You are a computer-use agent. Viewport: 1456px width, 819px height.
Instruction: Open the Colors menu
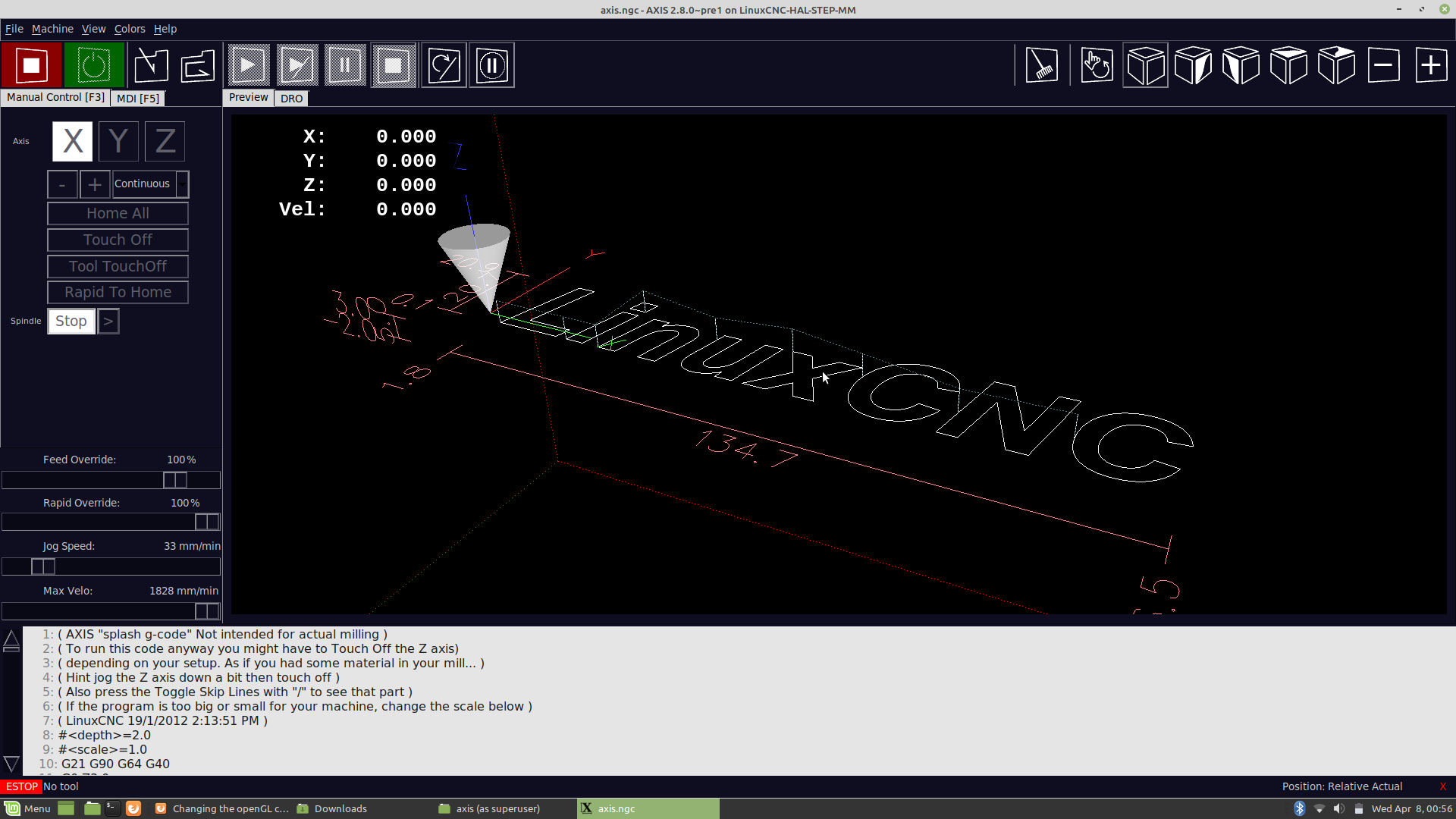click(x=130, y=29)
